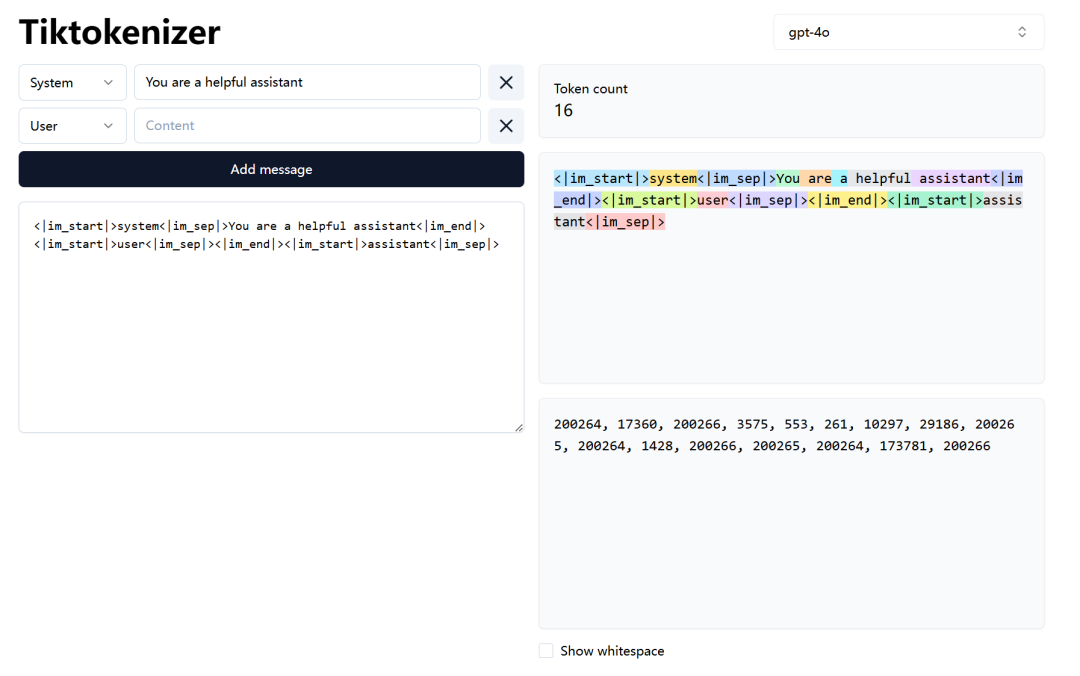Click the Token count label
This screenshot has width=1080, height=676.
[x=590, y=89]
